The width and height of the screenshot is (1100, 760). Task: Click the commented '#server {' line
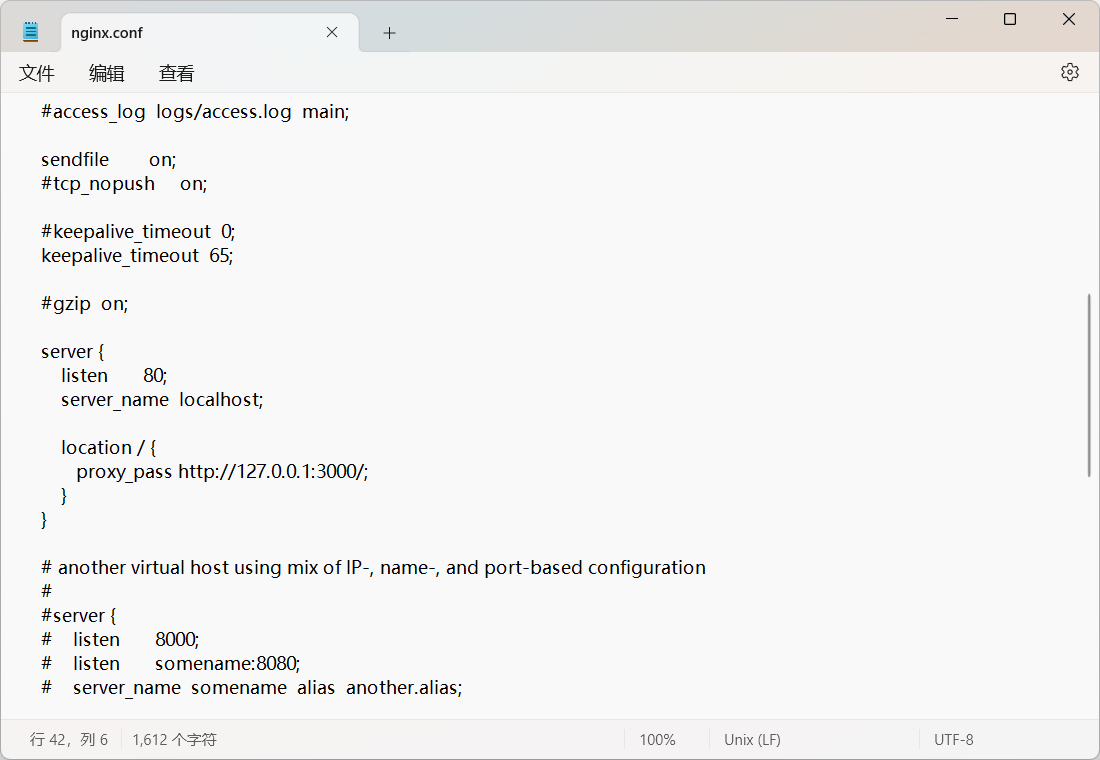tap(79, 615)
